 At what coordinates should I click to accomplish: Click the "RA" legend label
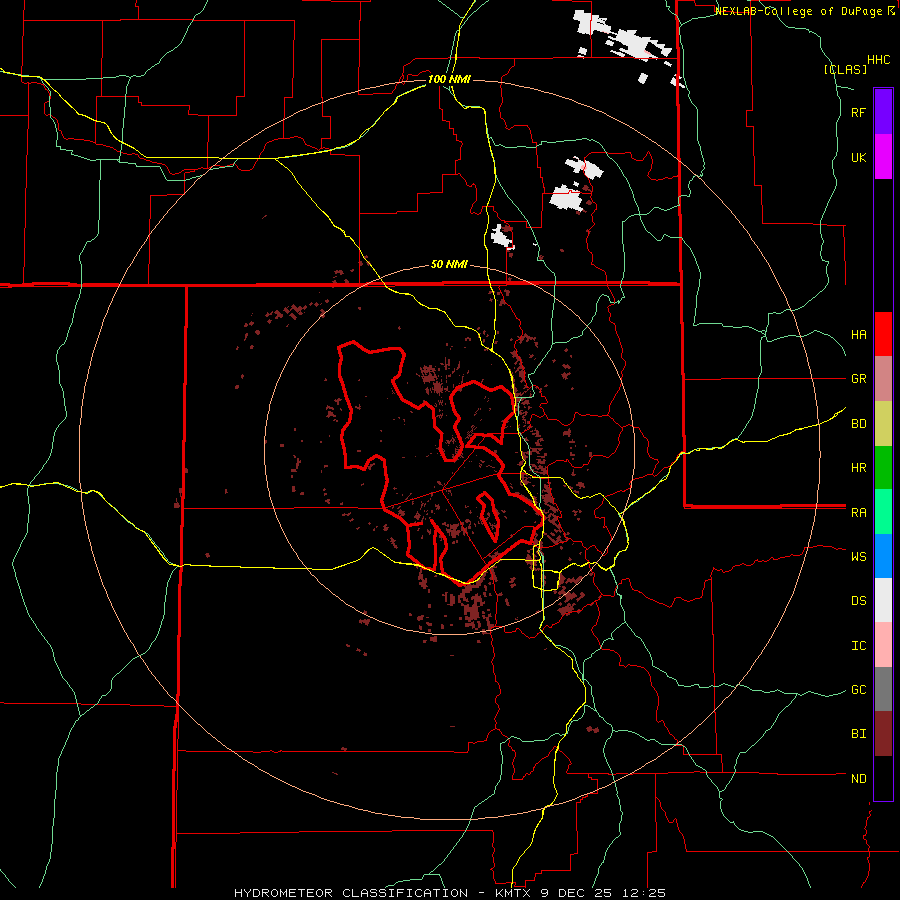pos(858,513)
